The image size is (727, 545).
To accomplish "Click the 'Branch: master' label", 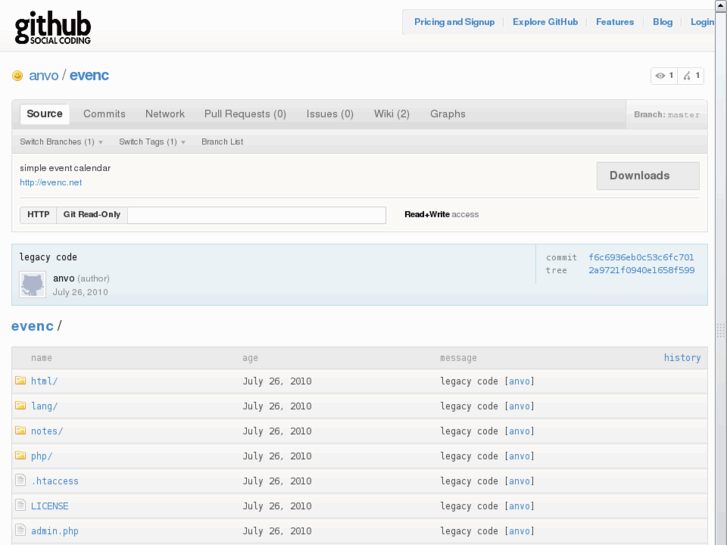I will pyautogui.click(x=667, y=115).
